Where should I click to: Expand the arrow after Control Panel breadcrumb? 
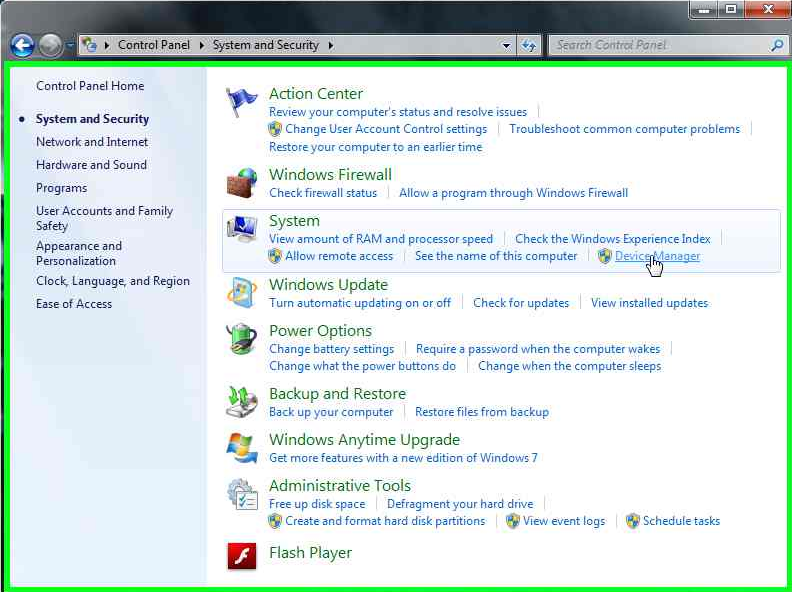pos(202,45)
